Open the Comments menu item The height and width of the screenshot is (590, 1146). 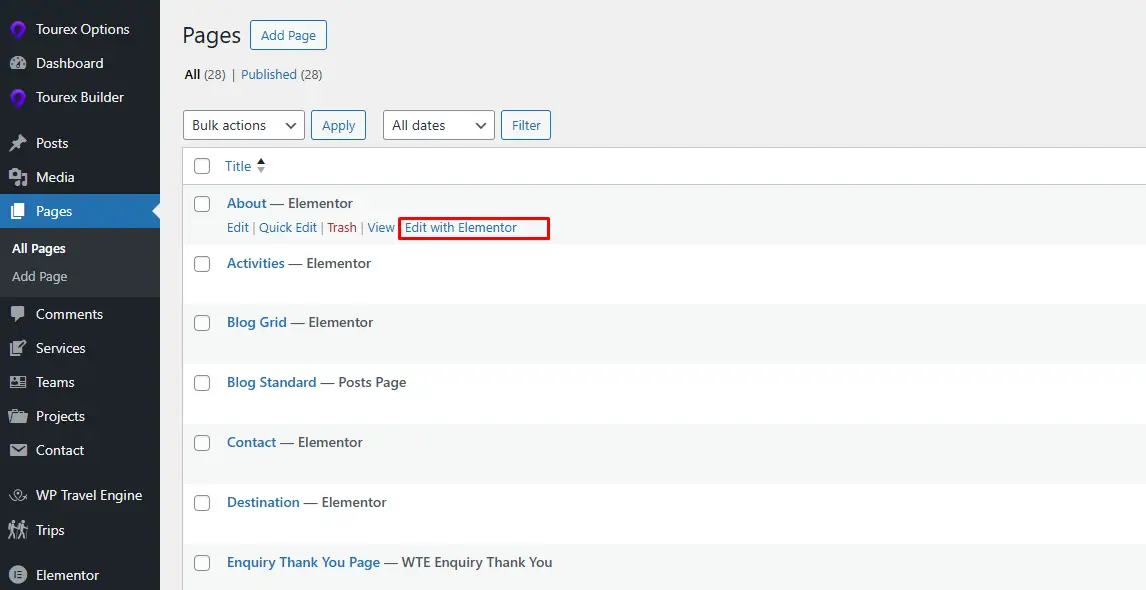point(80,314)
